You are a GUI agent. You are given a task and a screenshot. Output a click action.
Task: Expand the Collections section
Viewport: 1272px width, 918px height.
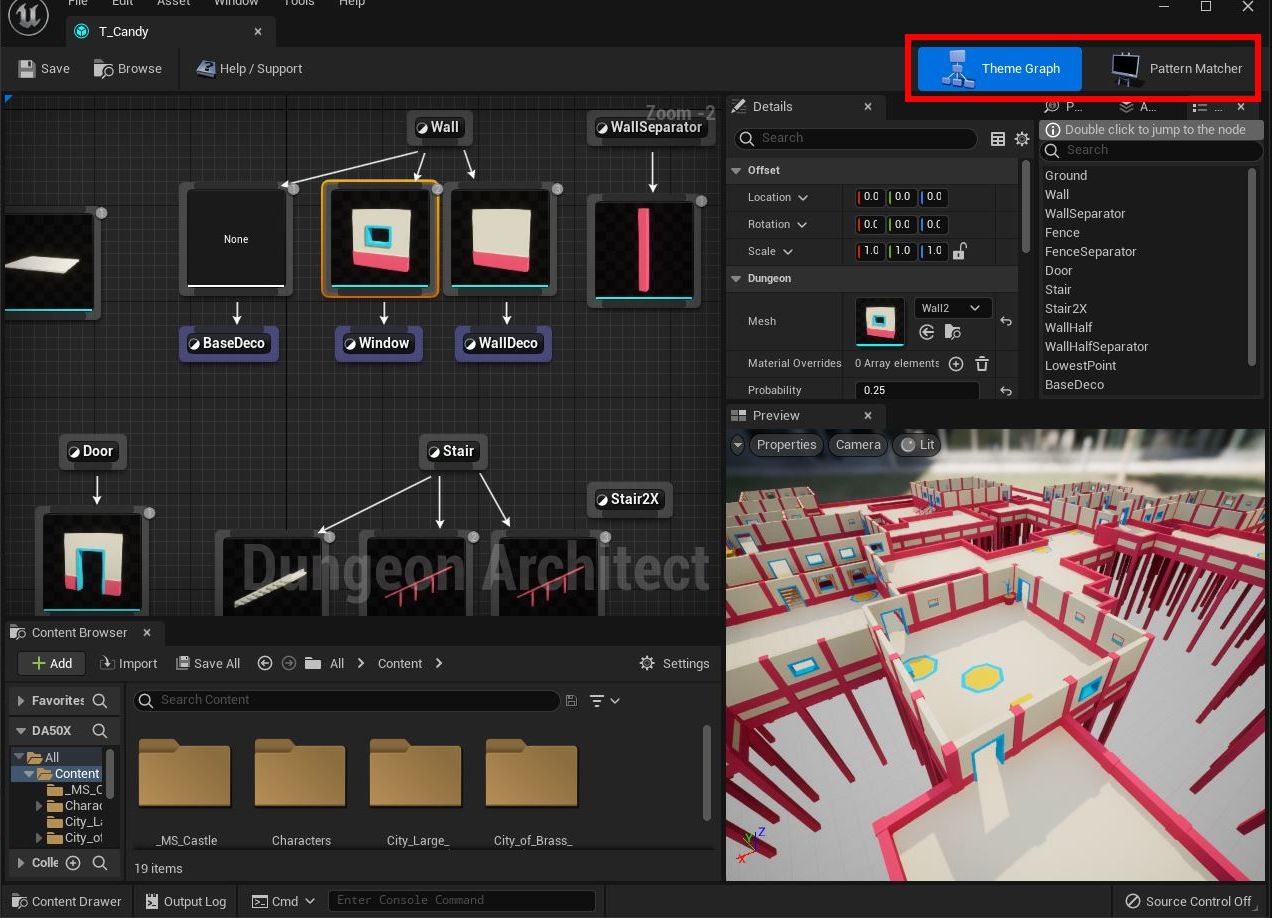tap(20, 863)
